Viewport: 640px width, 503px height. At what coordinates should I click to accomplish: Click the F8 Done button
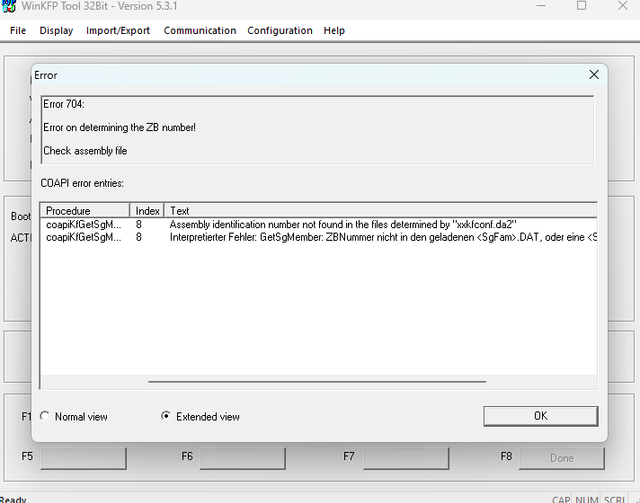pos(562,458)
